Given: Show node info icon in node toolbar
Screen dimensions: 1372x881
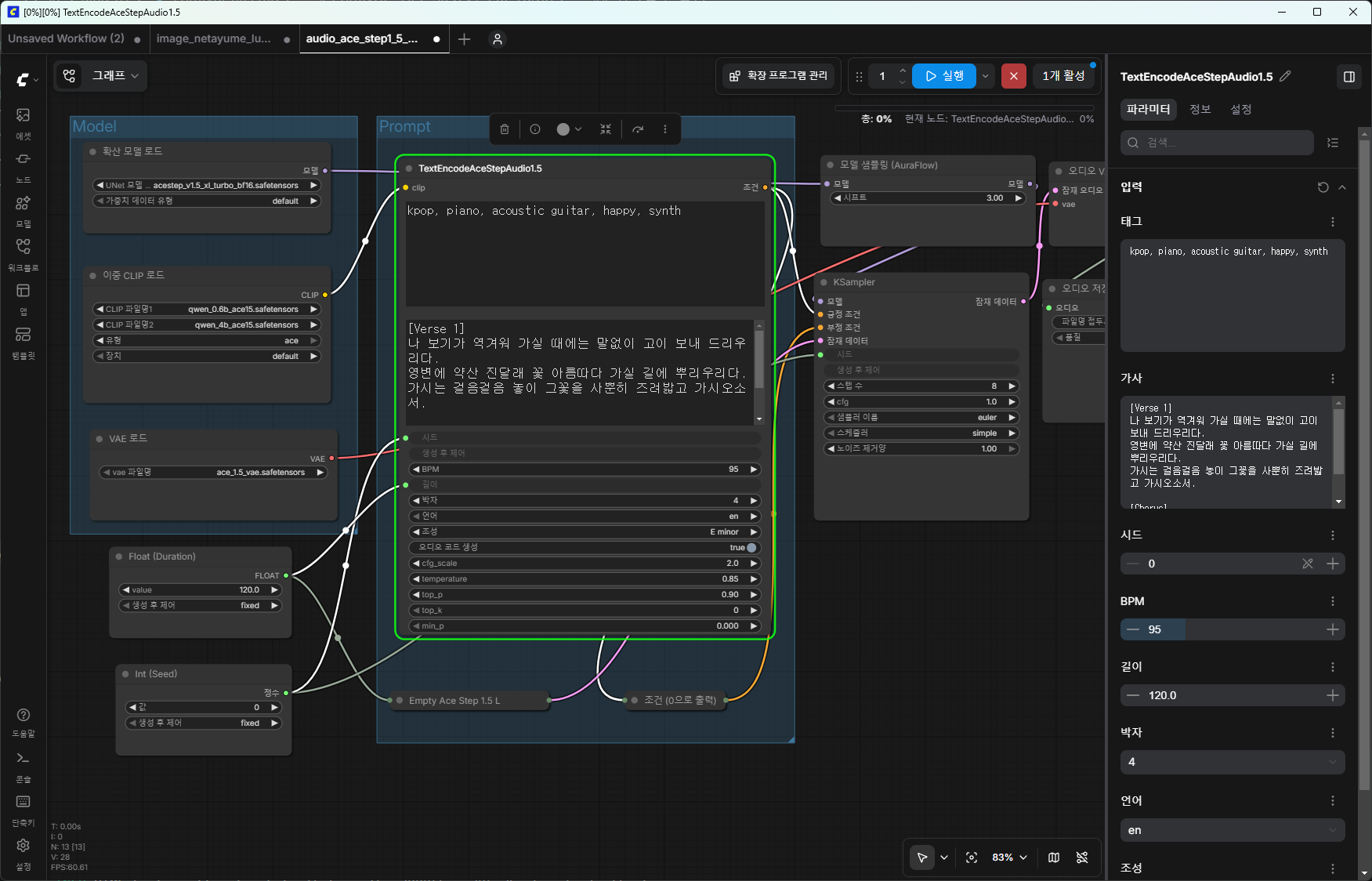Looking at the screenshot, I should (535, 129).
